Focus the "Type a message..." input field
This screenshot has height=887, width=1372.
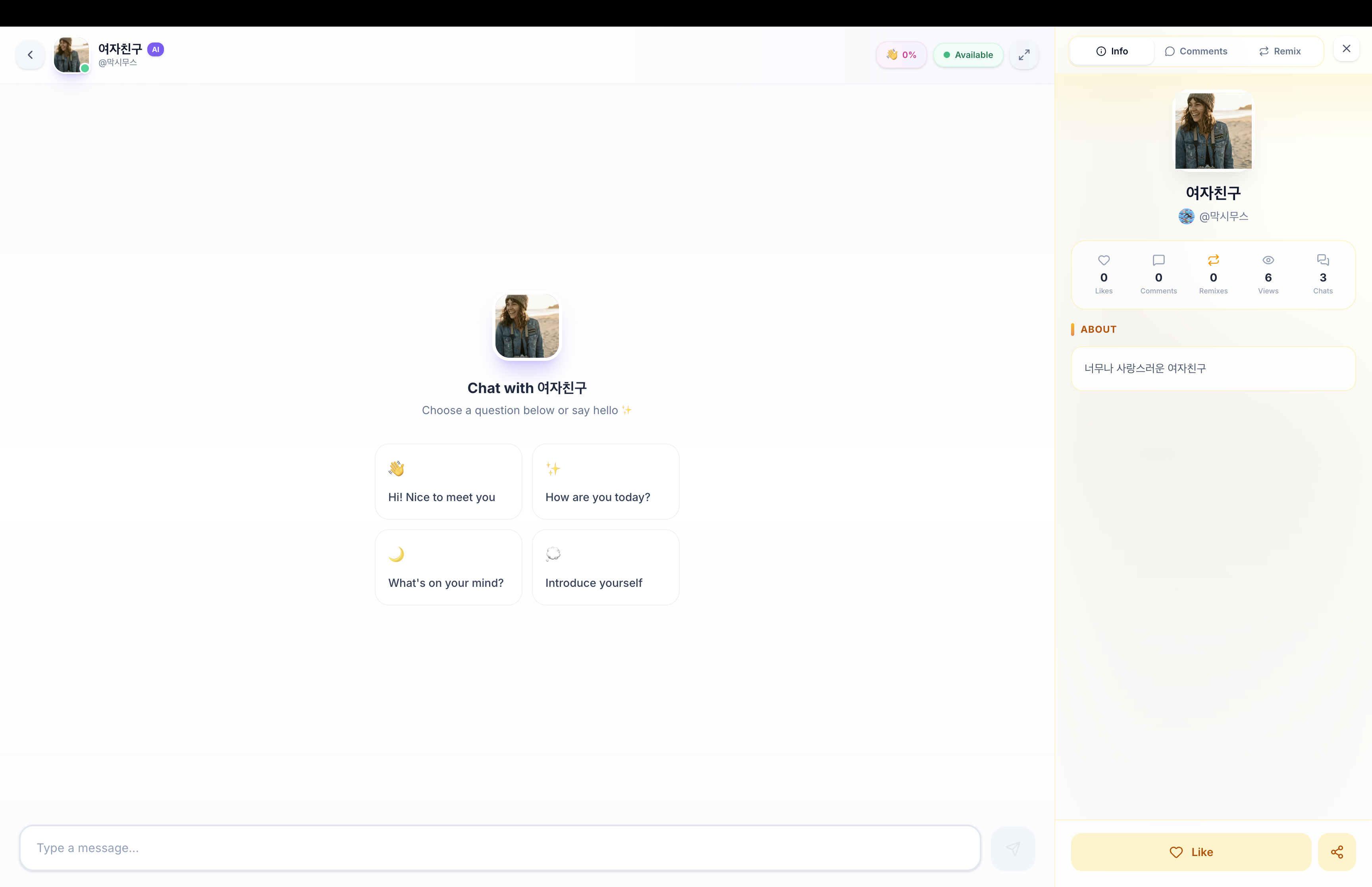pyautogui.click(x=499, y=848)
